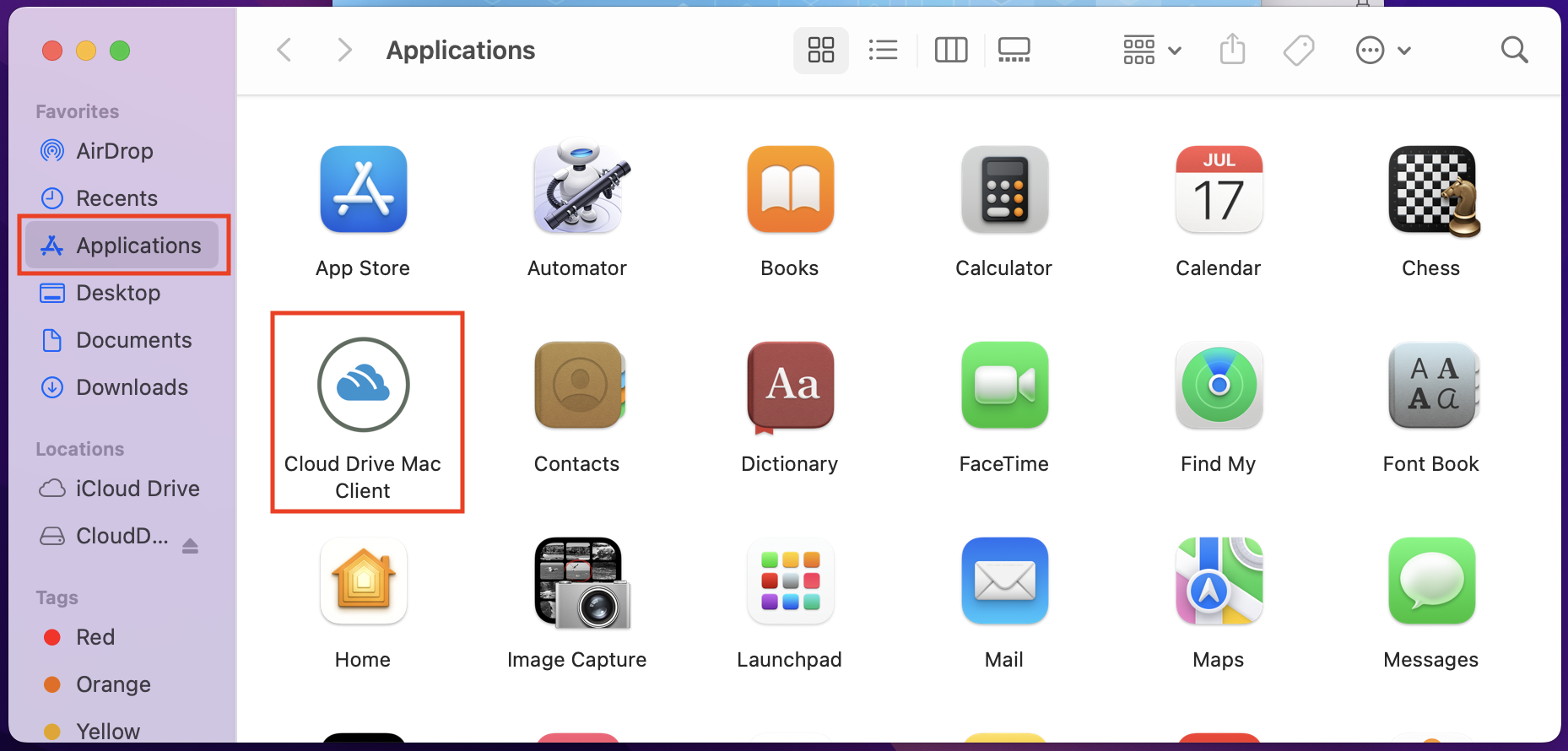
Task: Select the FaceTime app icon
Action: pyautogui.click(x=1004, y=385)
